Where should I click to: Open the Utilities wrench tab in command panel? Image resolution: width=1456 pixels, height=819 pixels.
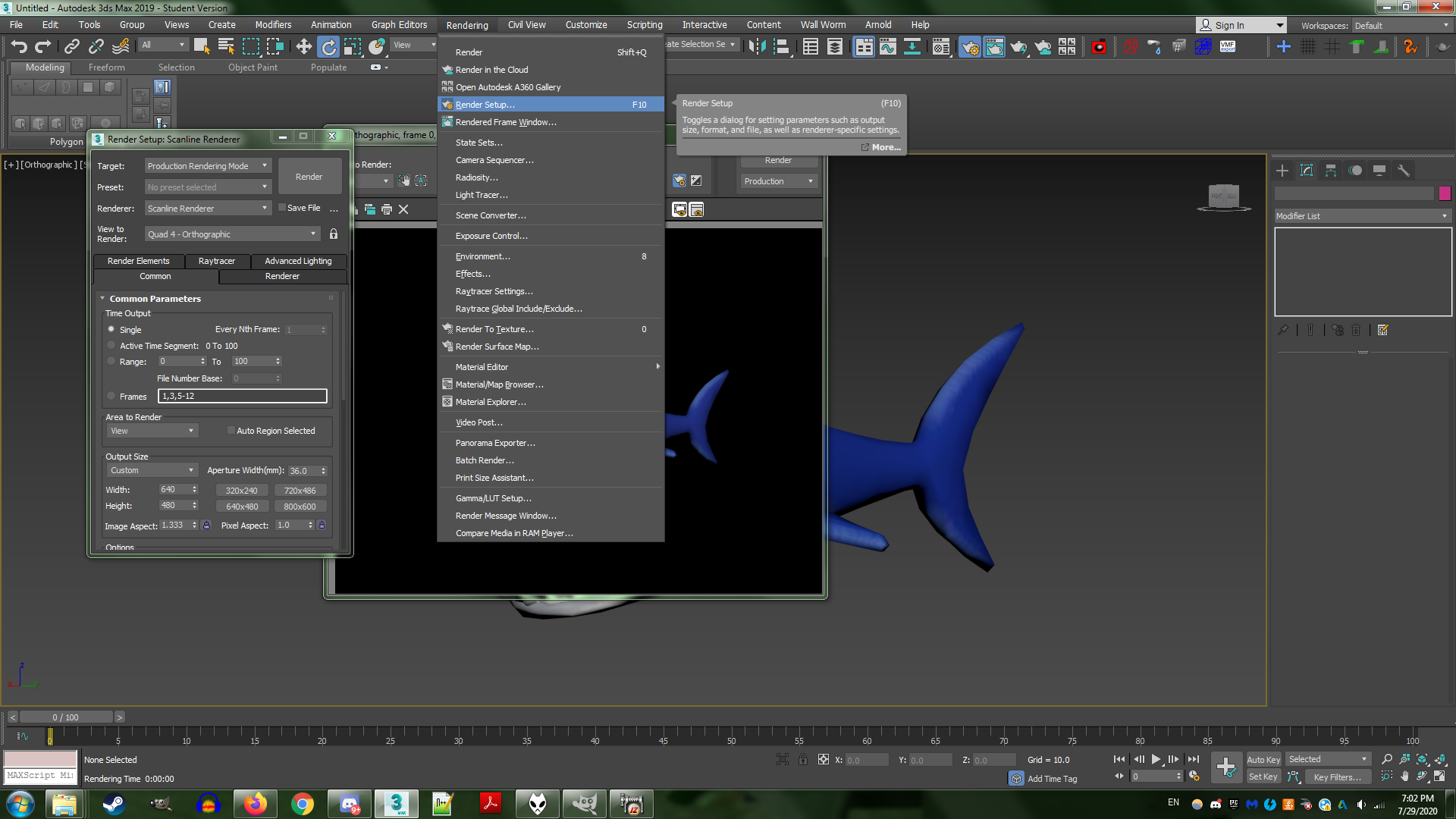point(1404,171)
